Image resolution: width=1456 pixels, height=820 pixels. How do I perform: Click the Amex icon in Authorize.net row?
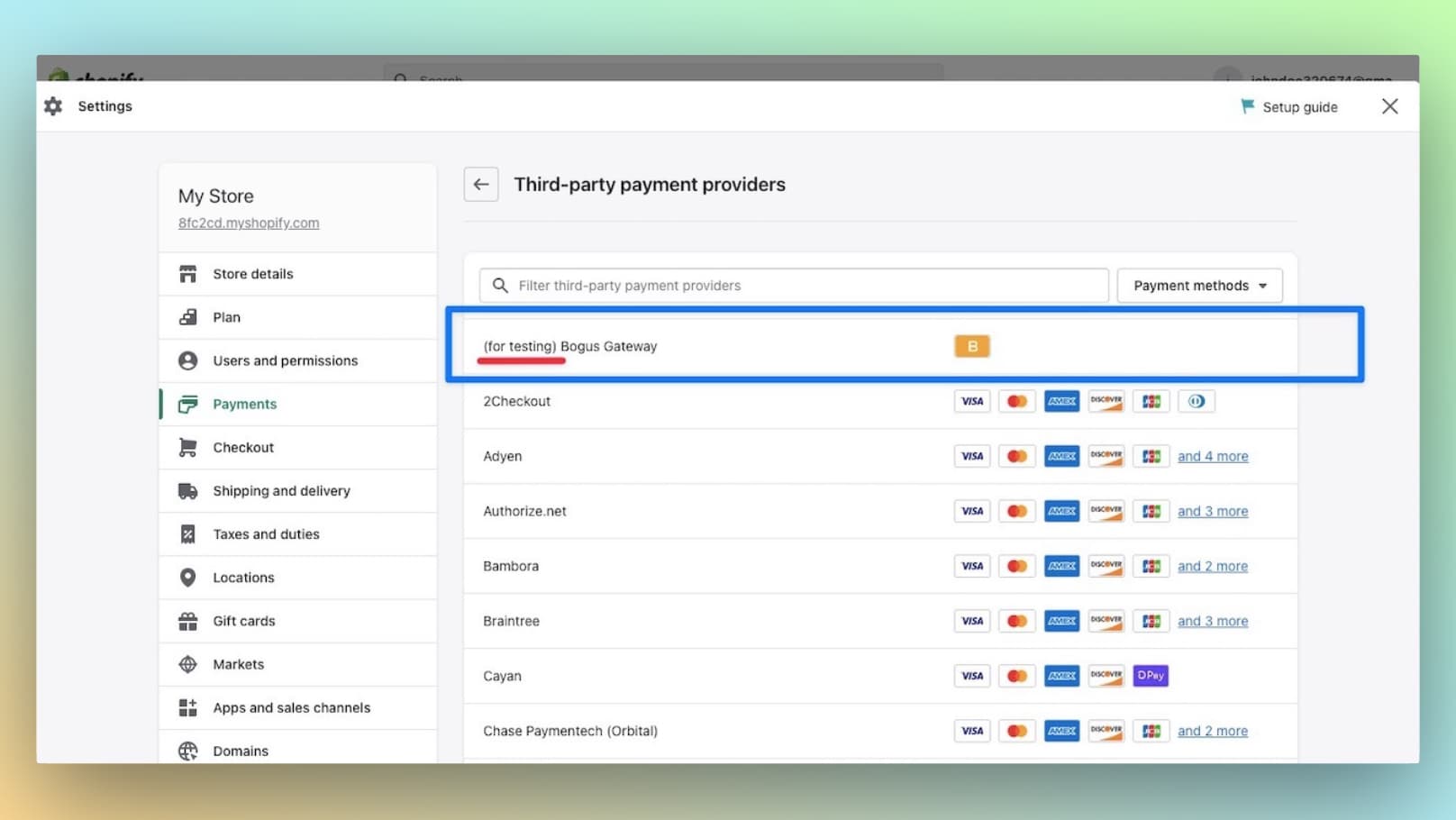(1061, 511)
